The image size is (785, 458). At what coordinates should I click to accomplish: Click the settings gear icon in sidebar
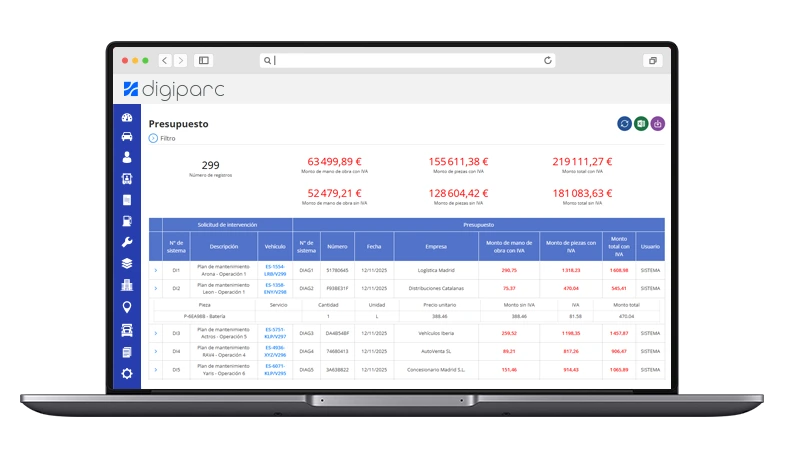tap(127, 374)
